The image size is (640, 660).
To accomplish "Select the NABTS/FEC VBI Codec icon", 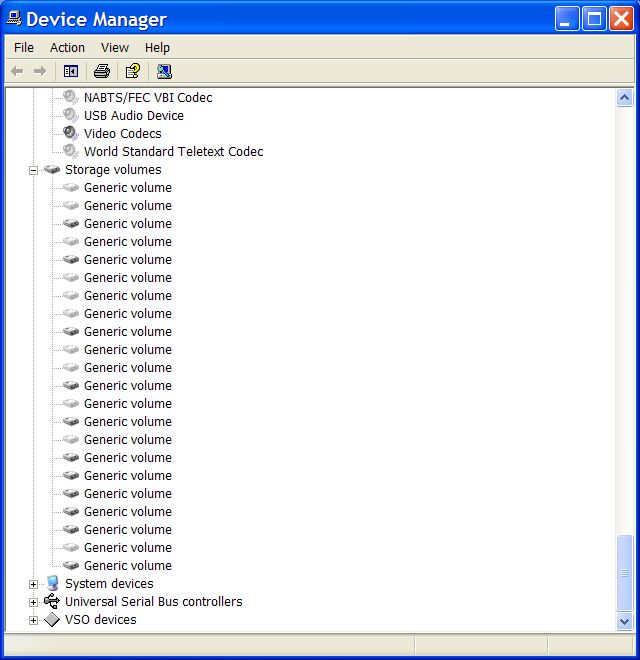I will pos(70,97).
